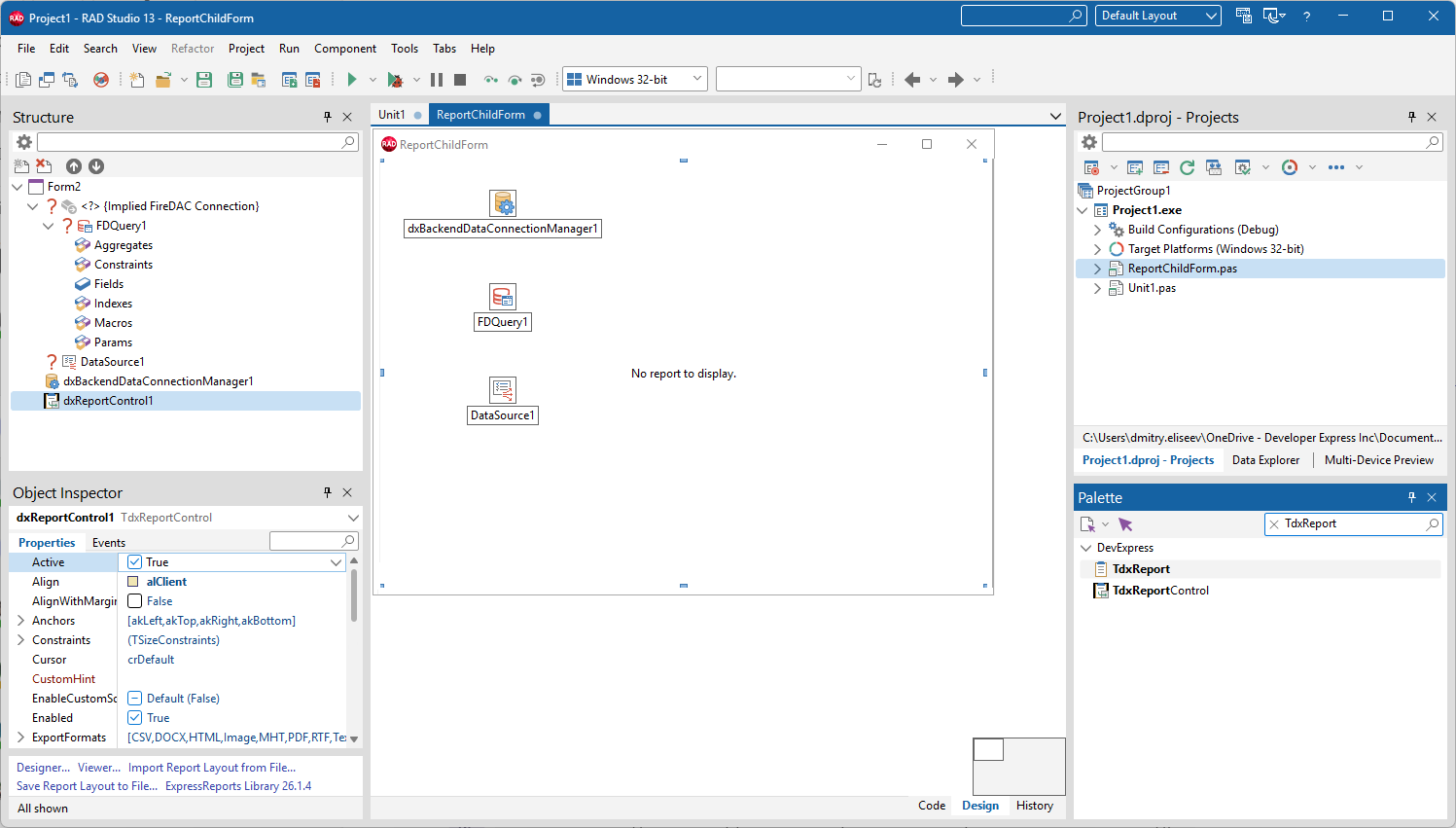Collapse the FDQuery1 node in Structure tree

(x=49, y=226)
